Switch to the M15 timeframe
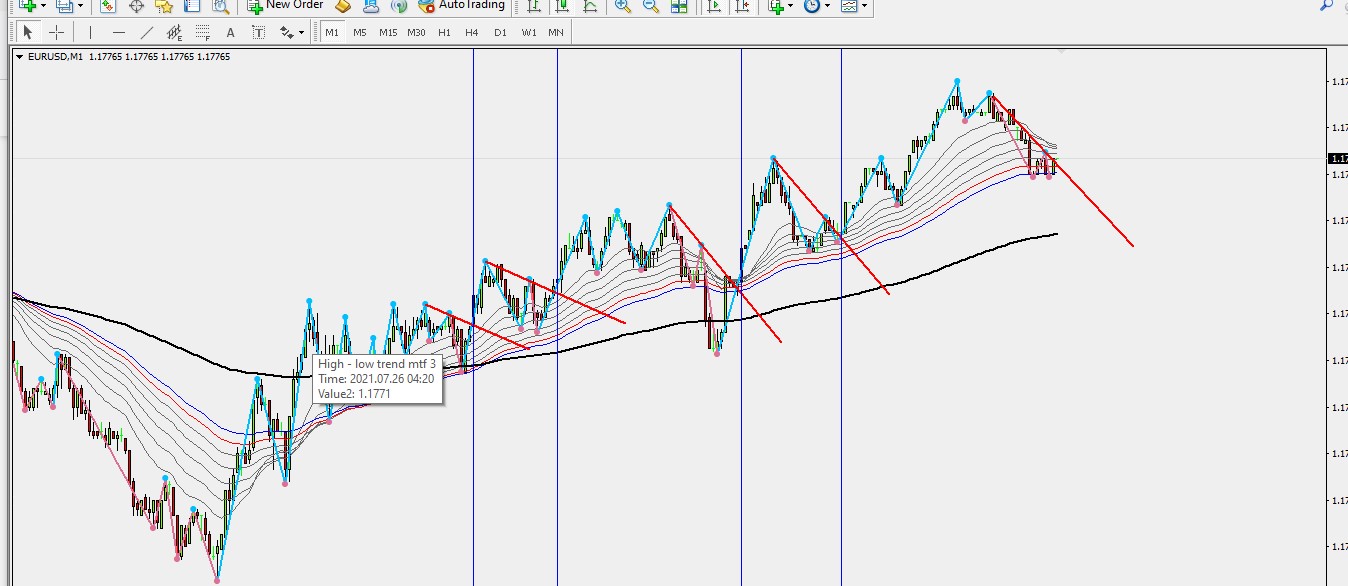Screen dimensions: 1348x586 388,32
